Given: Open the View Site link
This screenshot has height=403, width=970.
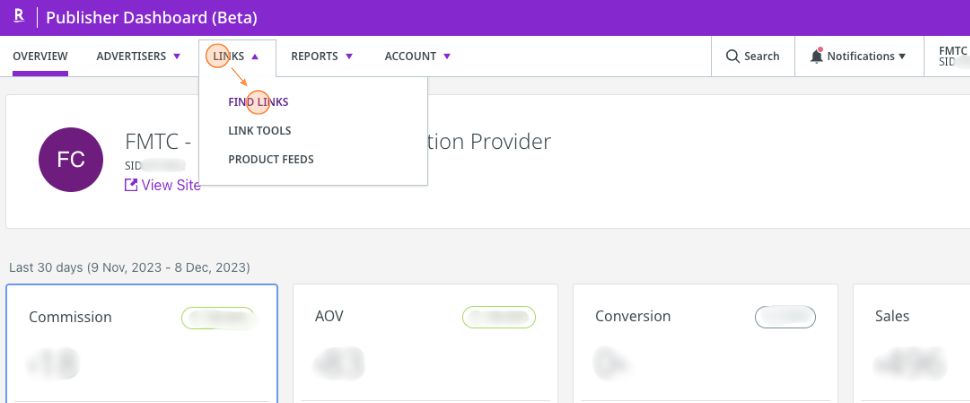Looking at the screenshot, I should point(170,185).
